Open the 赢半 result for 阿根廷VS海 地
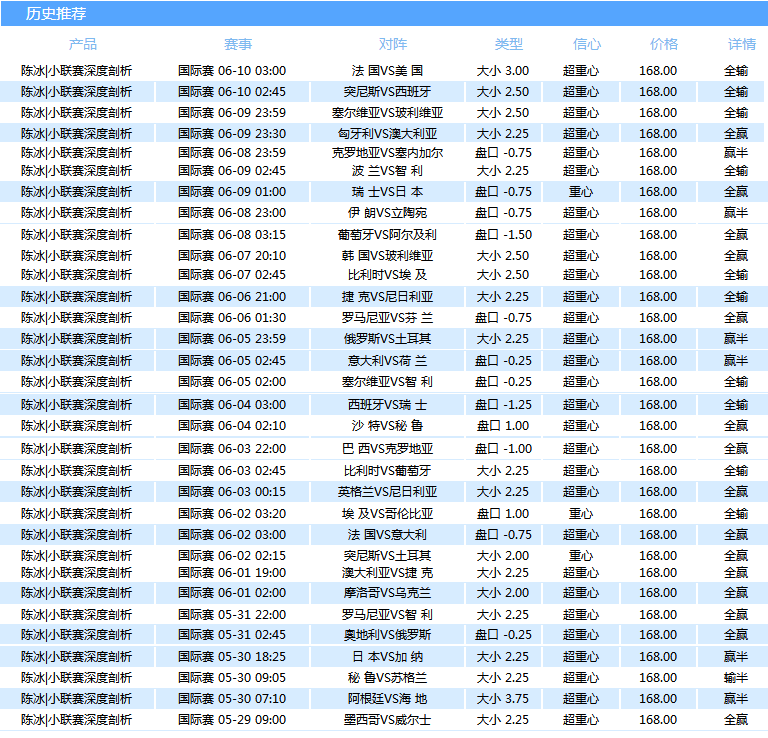Screen dimensions: 768x738 pyautogui.click(x=736, y=699)
